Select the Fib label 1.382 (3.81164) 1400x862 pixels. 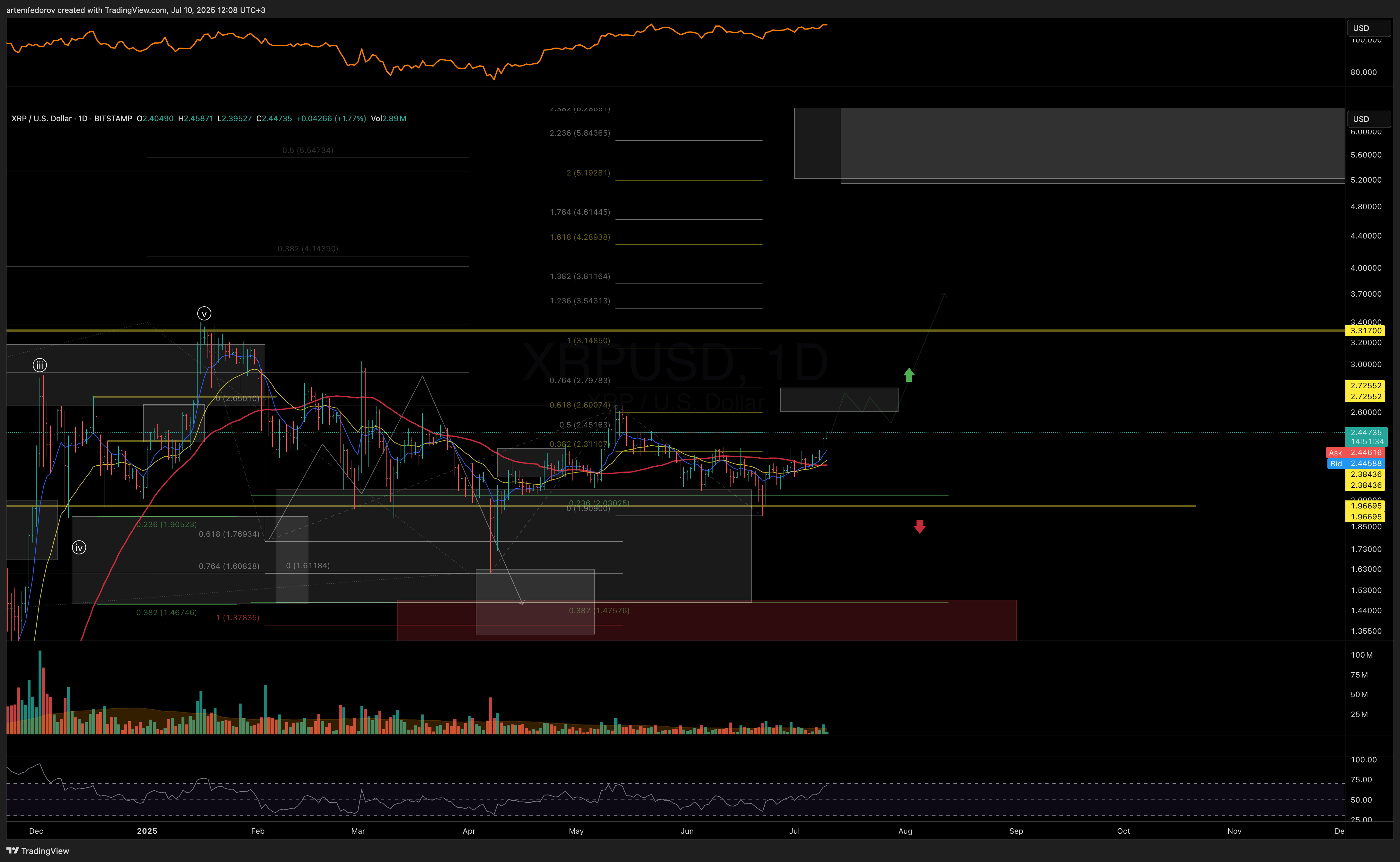(x=580, y=276)
